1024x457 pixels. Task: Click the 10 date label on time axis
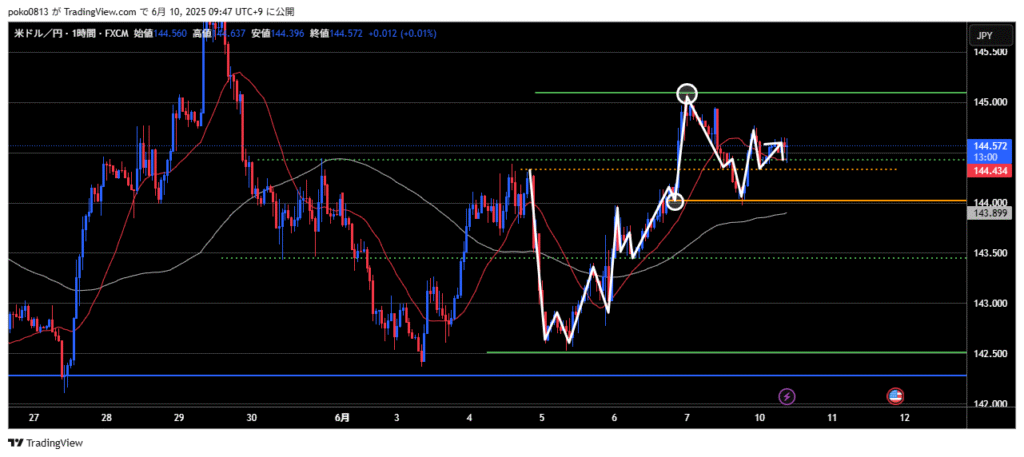(760, 417)
